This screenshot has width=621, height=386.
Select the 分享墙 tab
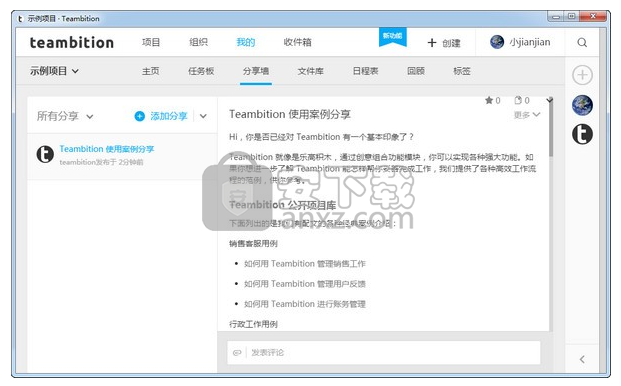pyautogui.click(x=256, y=71)
